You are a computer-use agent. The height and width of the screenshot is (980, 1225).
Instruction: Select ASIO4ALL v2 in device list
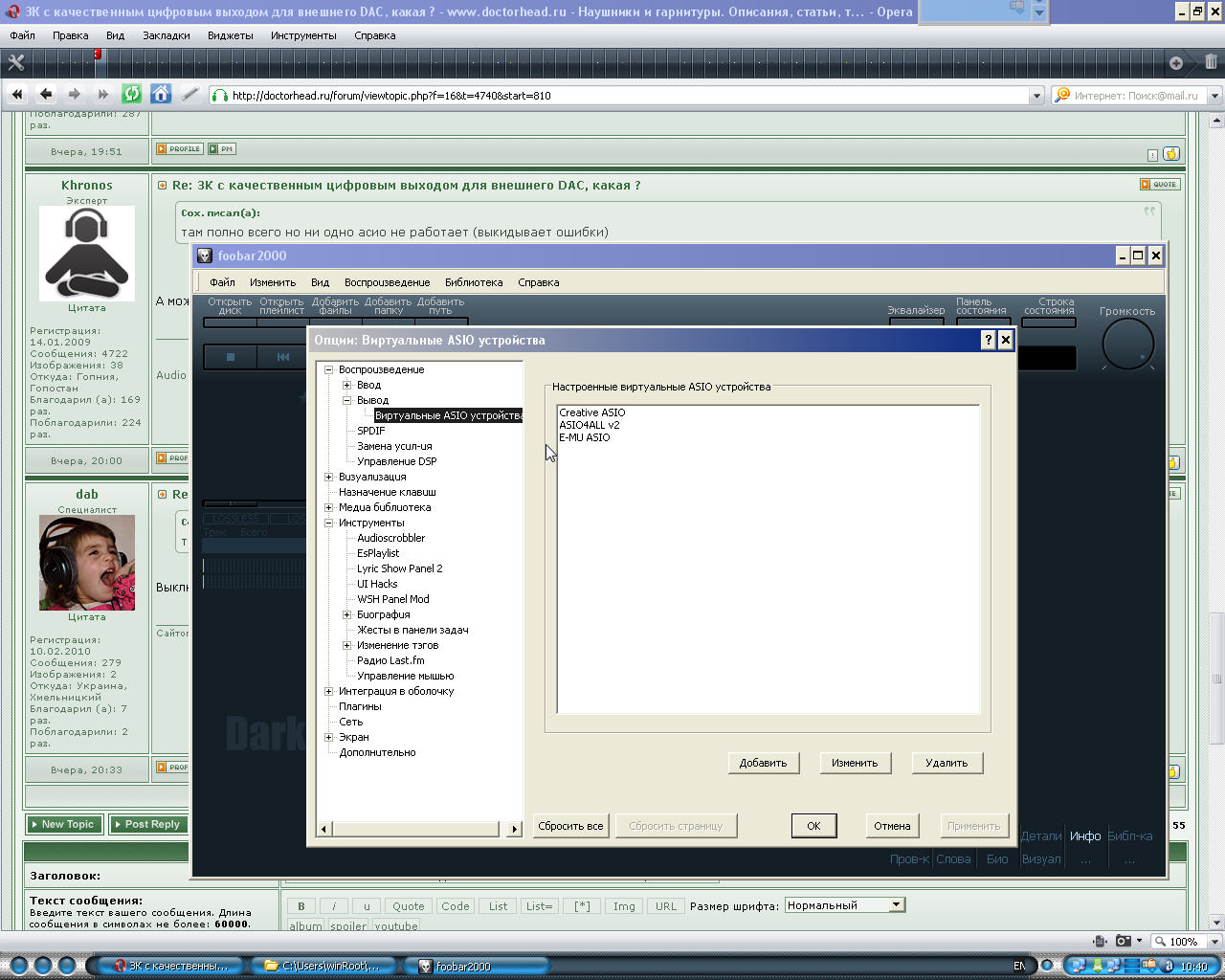click(x=590, y=425)
